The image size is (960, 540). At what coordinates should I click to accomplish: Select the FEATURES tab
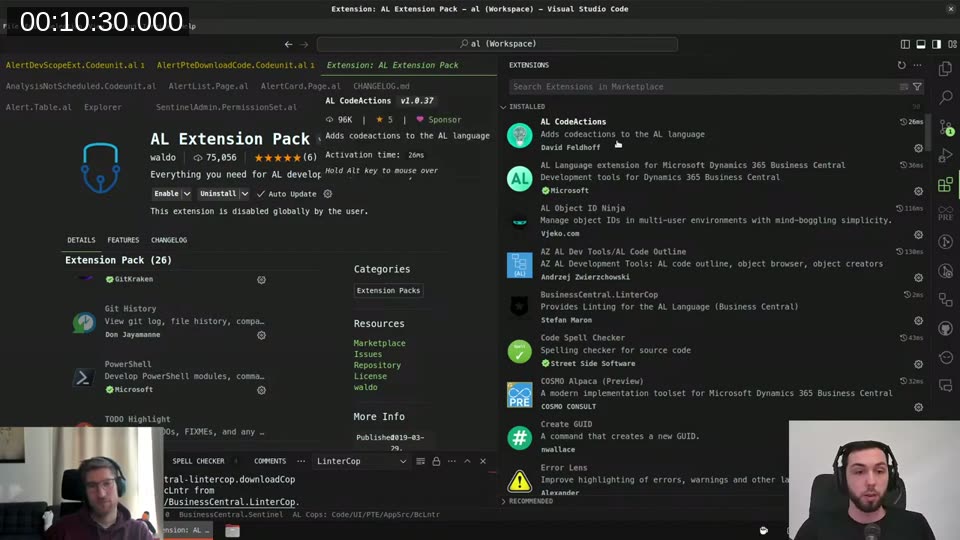point(123,240)
